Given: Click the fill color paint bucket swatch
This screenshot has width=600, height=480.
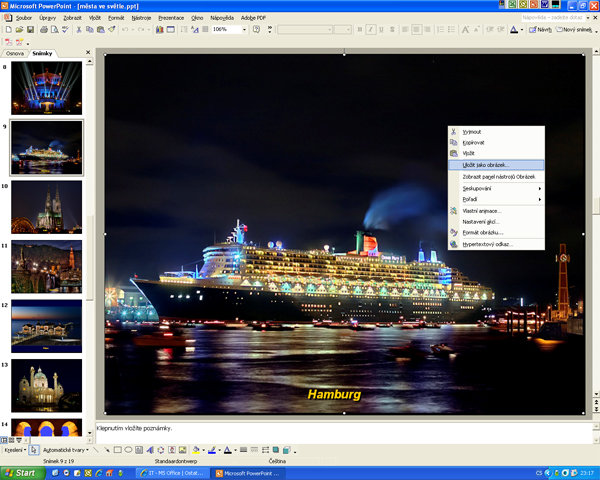Looking at the screenshot, I should (196, 450).
